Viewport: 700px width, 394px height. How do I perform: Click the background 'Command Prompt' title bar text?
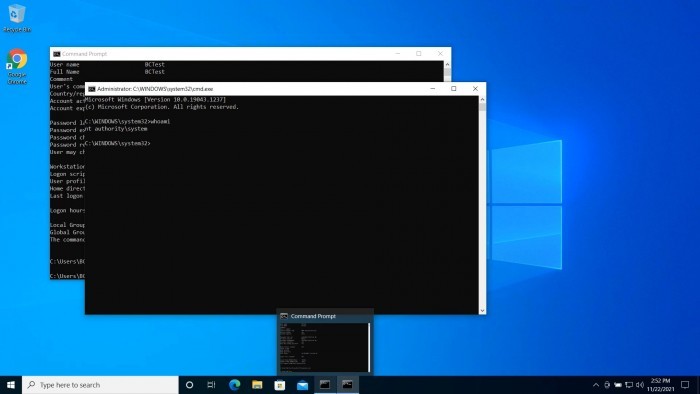point(84,54)
